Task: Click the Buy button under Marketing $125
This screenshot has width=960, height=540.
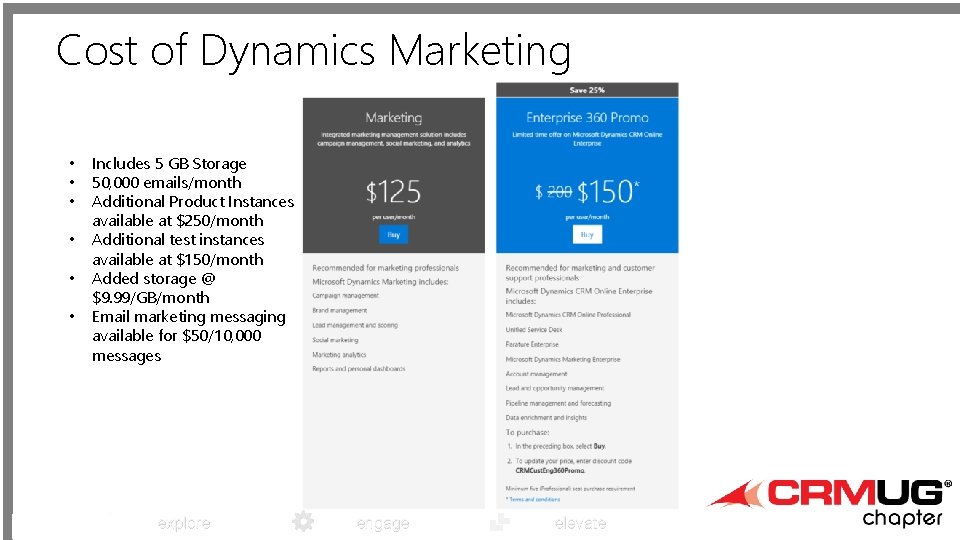Action: (x=393, y=234)
